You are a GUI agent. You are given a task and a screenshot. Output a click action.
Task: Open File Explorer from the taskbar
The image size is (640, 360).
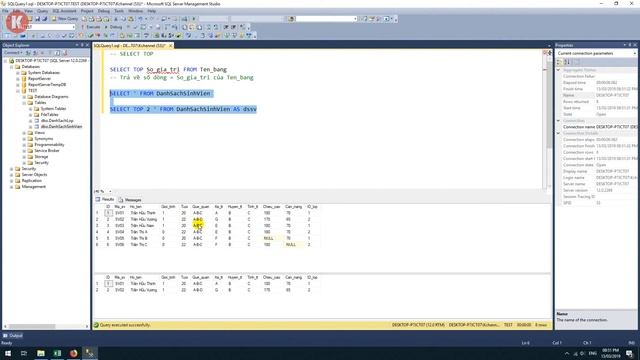click(41, 353)
